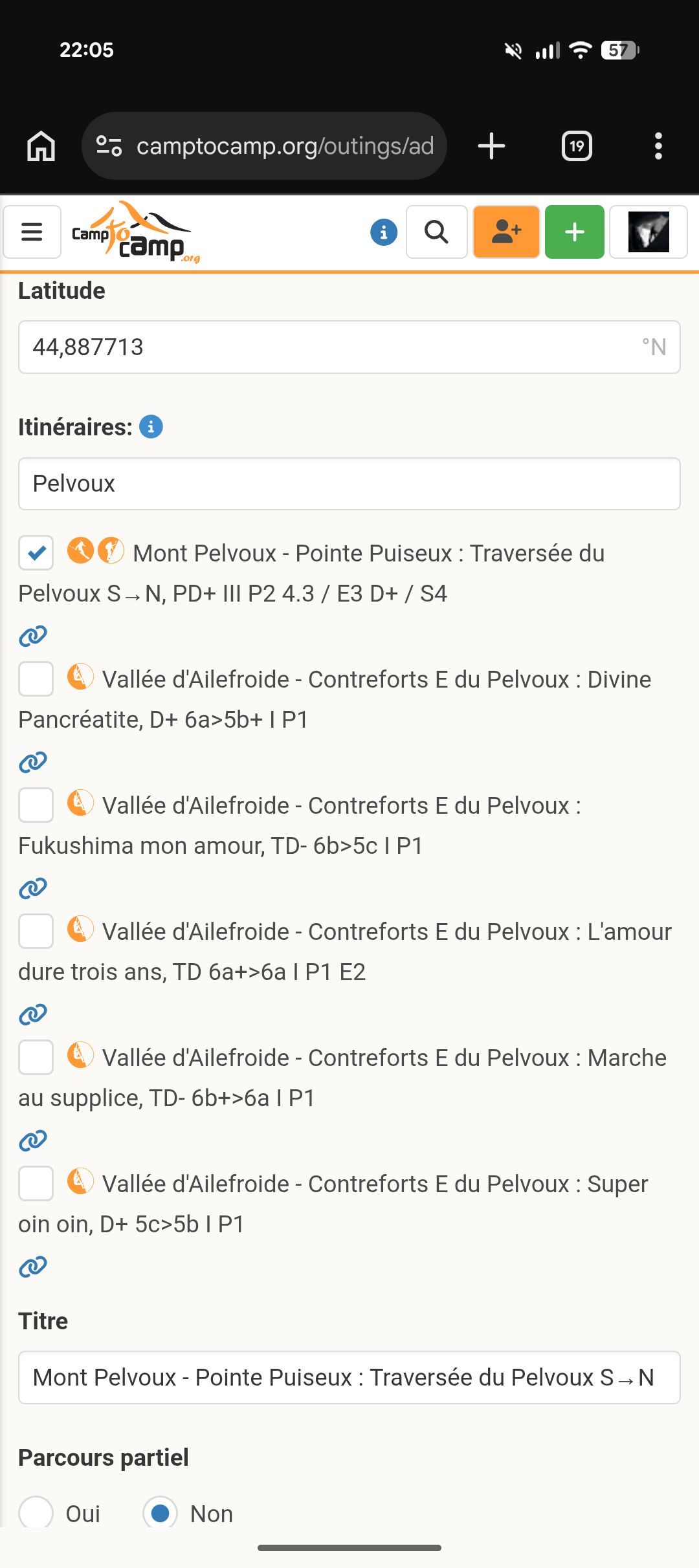Edit the Titre text field
The width and height of the screenshot is (699, 1568).
tap(349, 1378)
